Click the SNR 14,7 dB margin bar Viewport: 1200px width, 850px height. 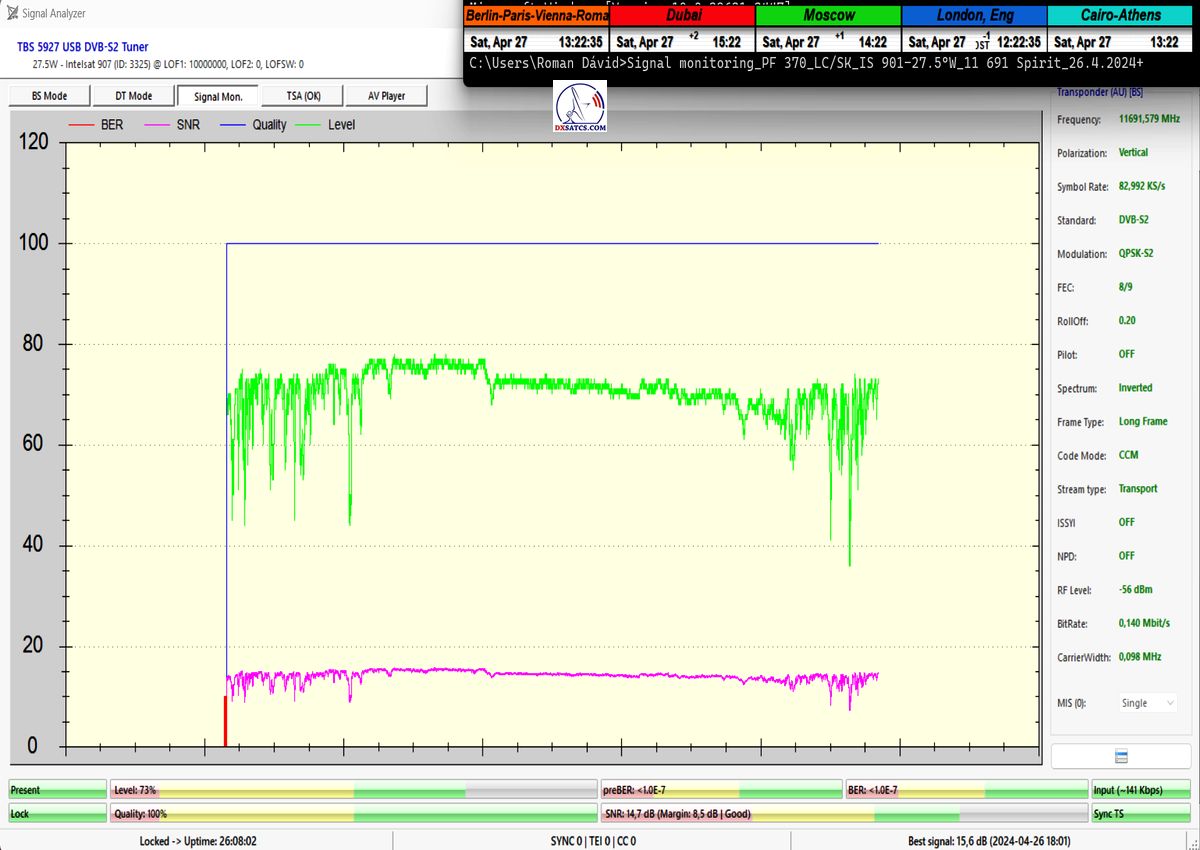click(843, 814)
